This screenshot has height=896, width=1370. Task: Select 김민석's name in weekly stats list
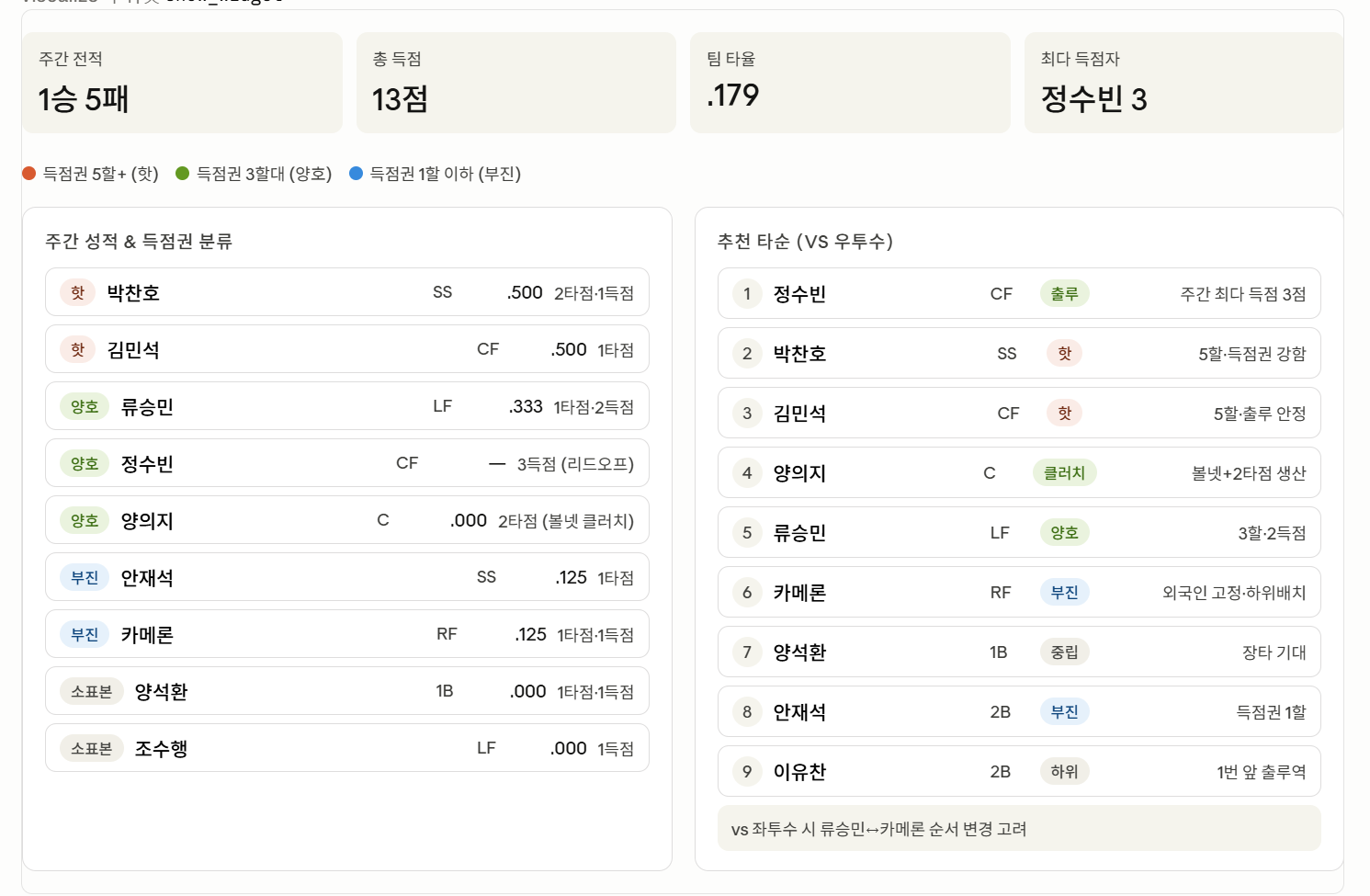pos(133,350)
